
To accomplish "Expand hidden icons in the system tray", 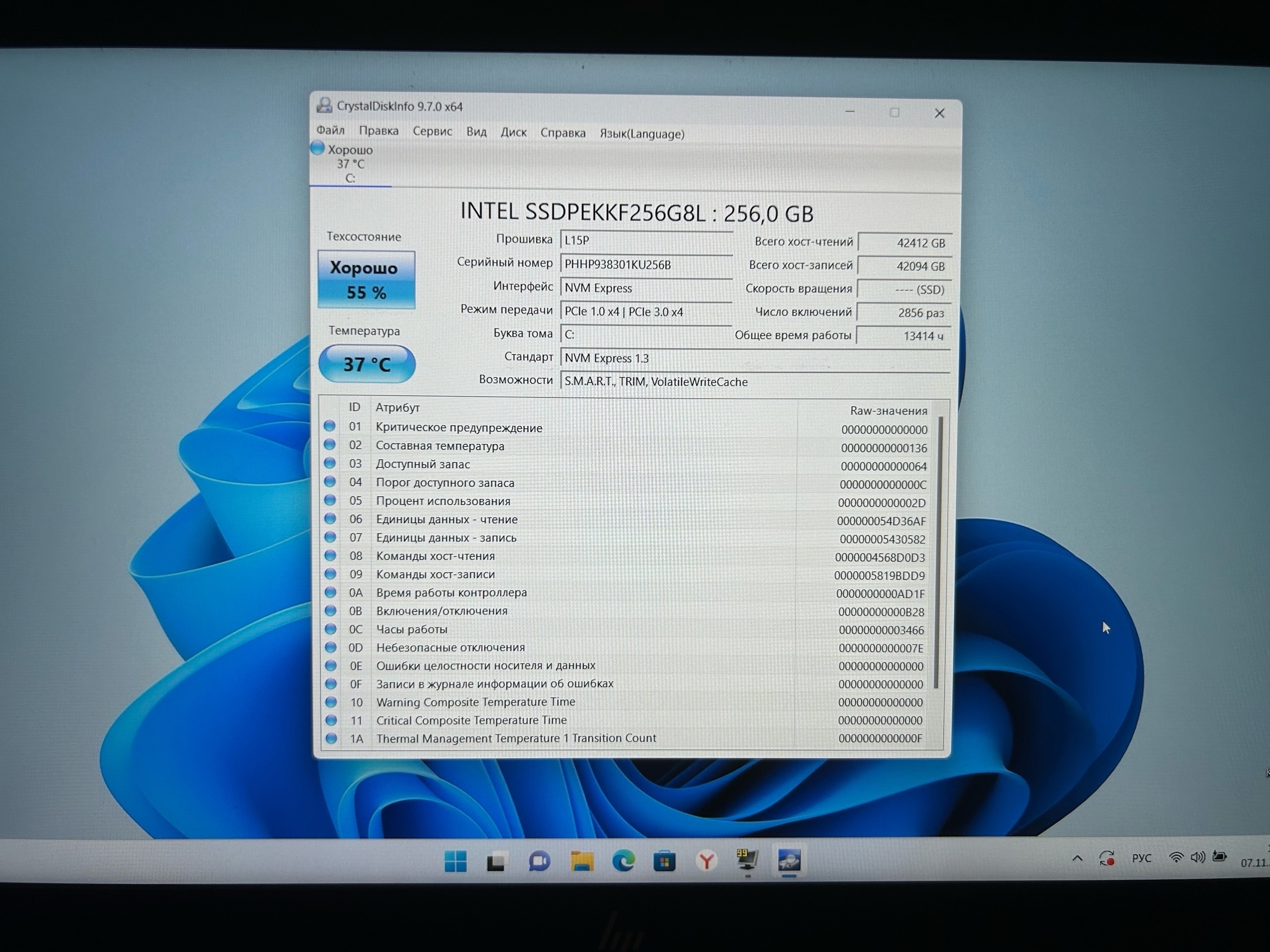I will coord(1077,858).
